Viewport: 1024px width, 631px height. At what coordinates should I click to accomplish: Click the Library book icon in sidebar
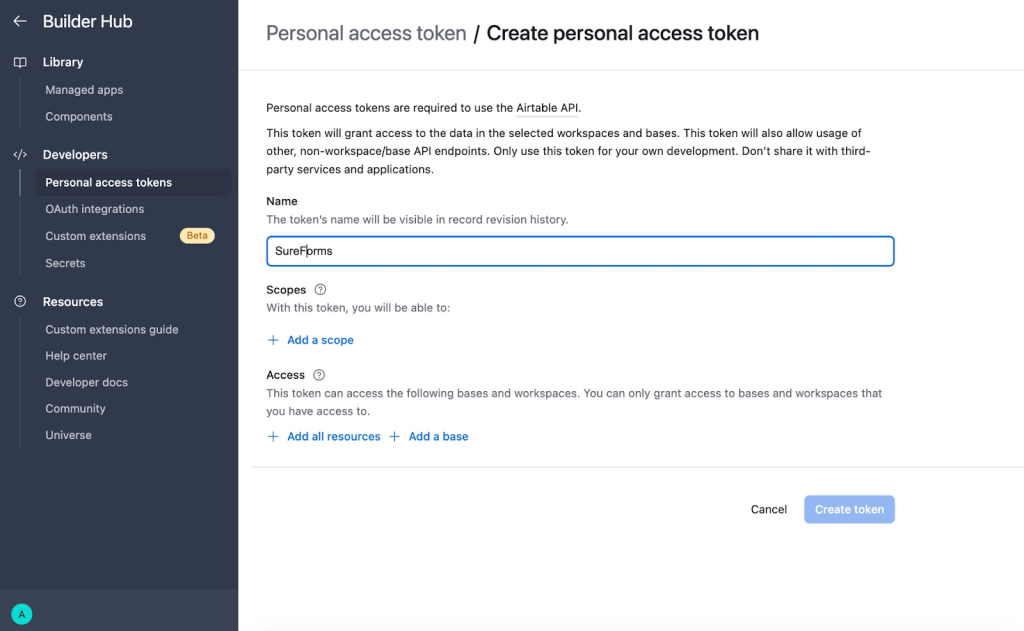(22, 61)
